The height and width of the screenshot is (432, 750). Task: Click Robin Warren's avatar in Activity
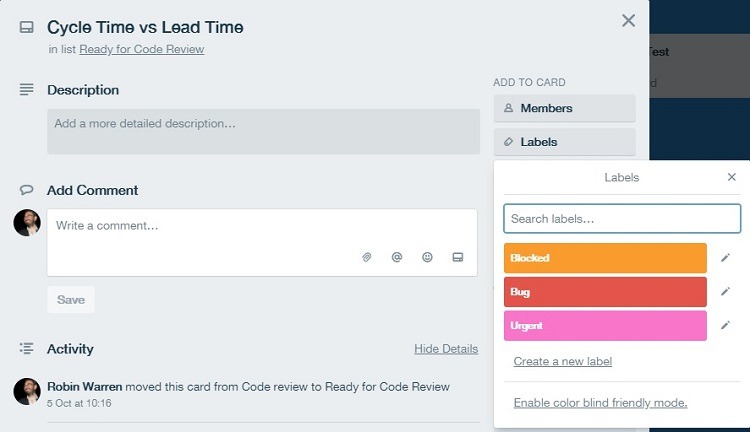[27, 391]
